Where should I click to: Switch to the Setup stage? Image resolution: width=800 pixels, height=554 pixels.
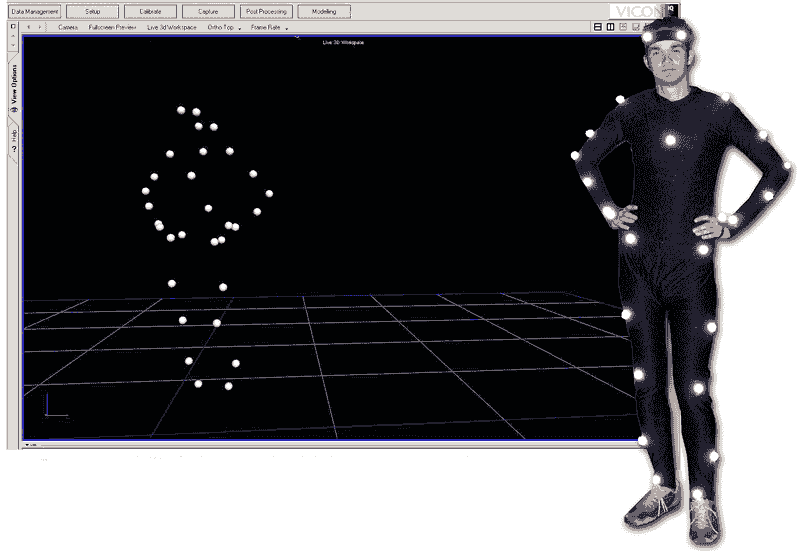click(x=92, y=11)
